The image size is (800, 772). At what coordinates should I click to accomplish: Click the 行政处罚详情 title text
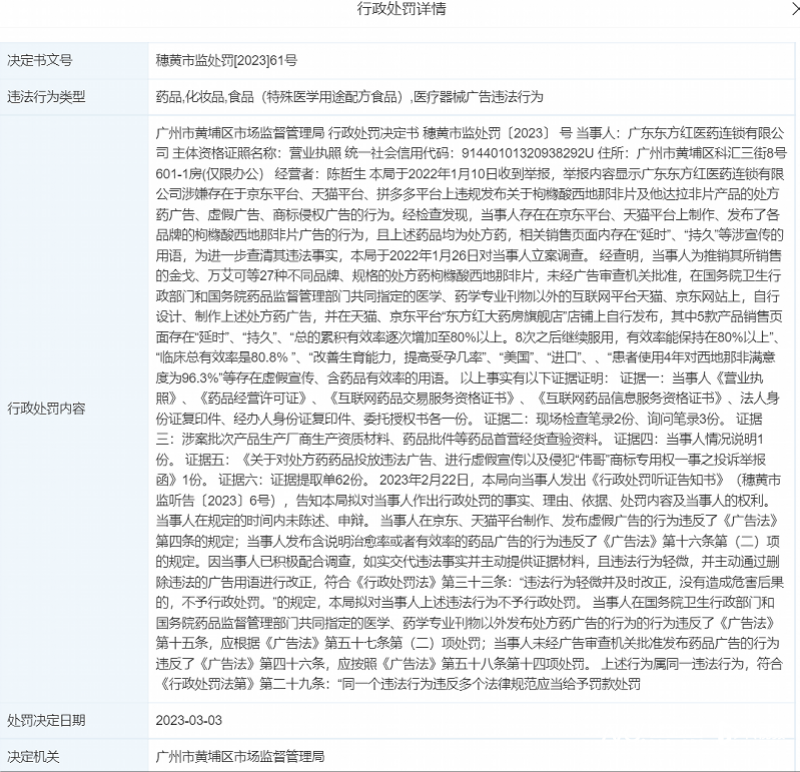[401, 9]
